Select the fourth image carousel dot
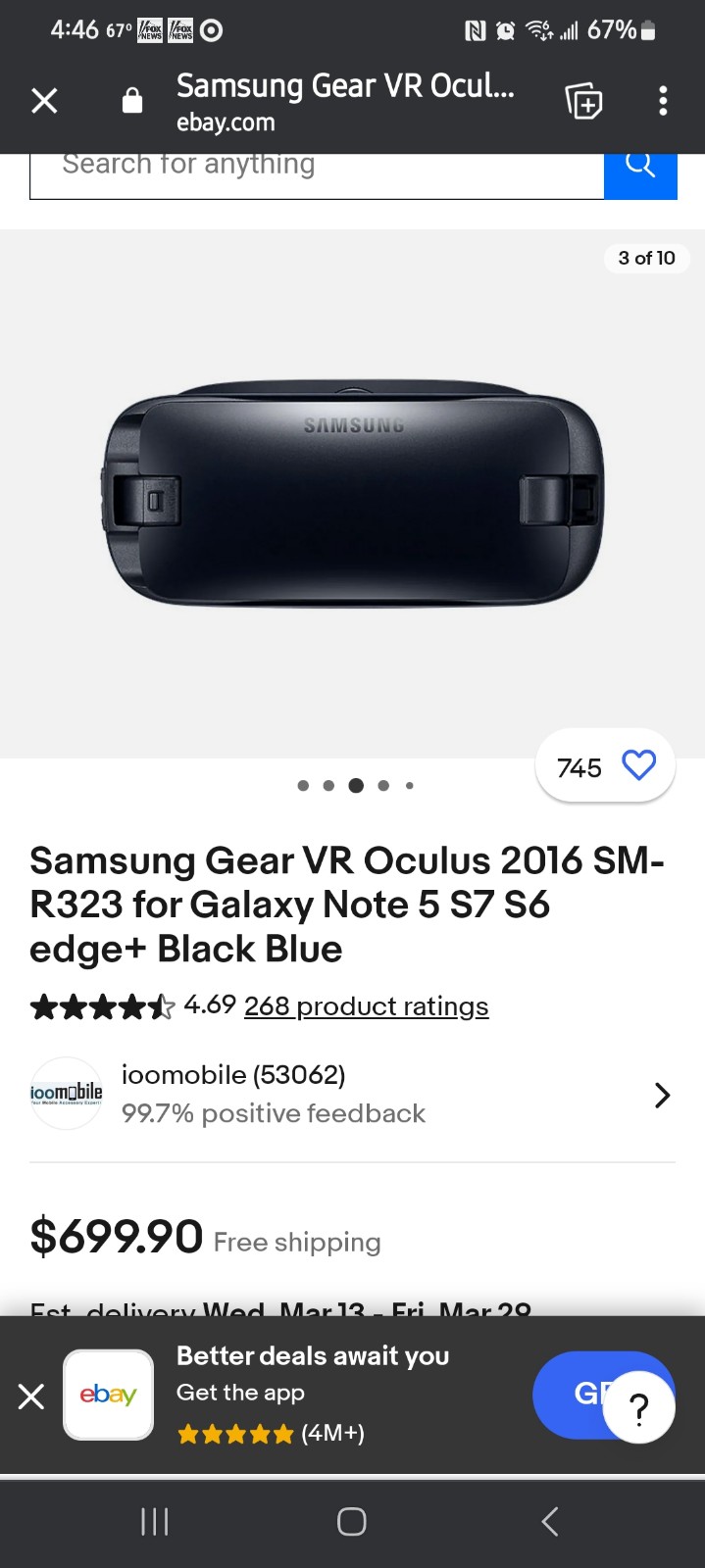Image resolution: width=705 pixels, height=1568 pixels. coord(383,785)
